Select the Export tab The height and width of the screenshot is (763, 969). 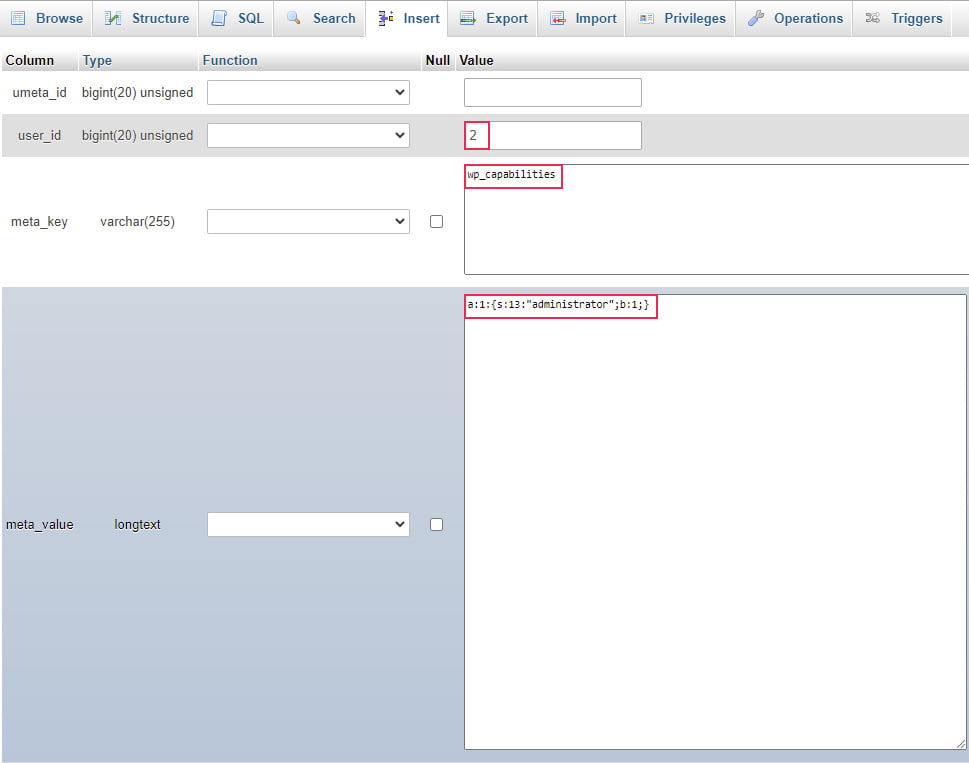pos(493,19)
